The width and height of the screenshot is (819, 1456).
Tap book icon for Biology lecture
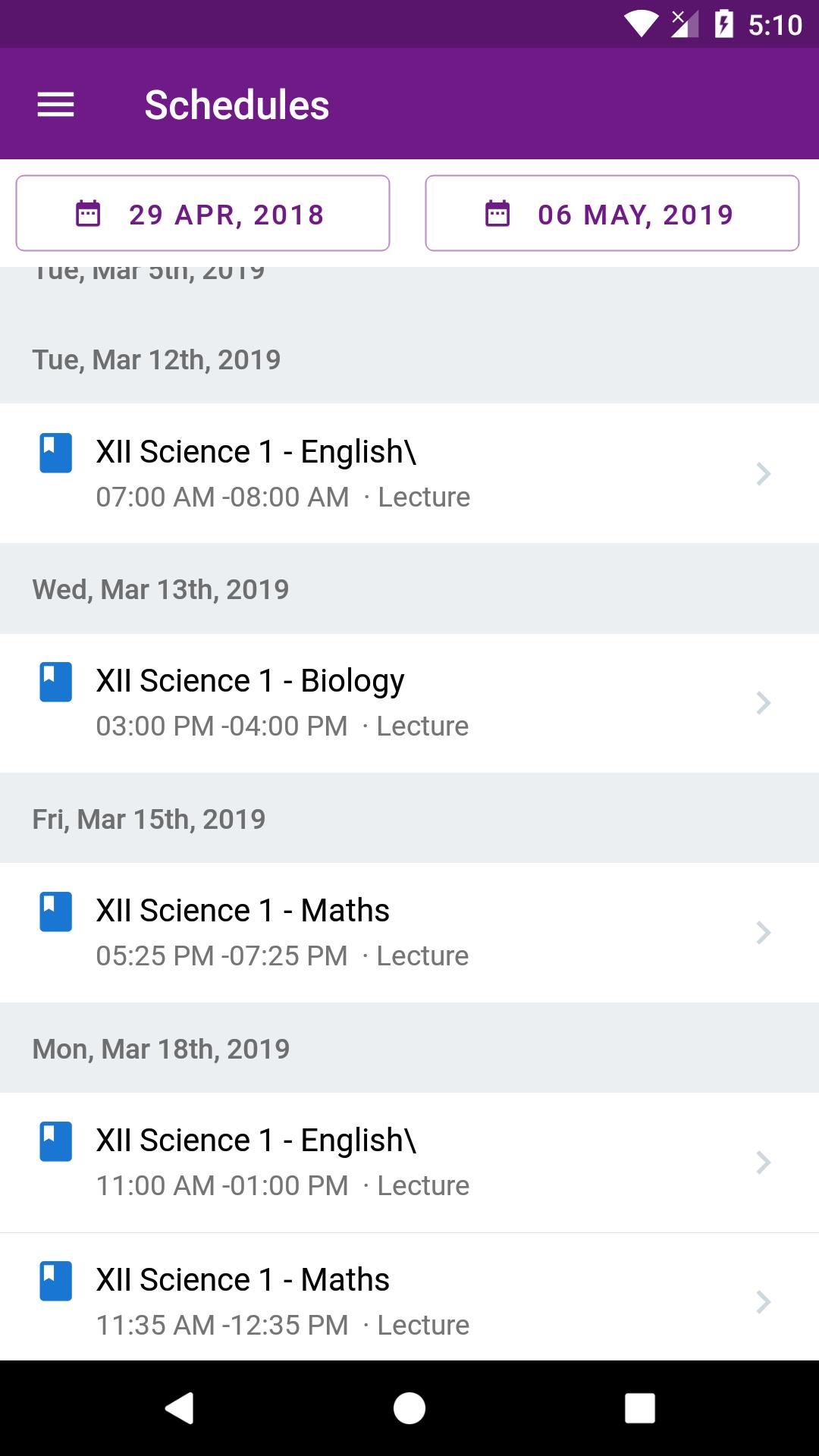[56, 682]
